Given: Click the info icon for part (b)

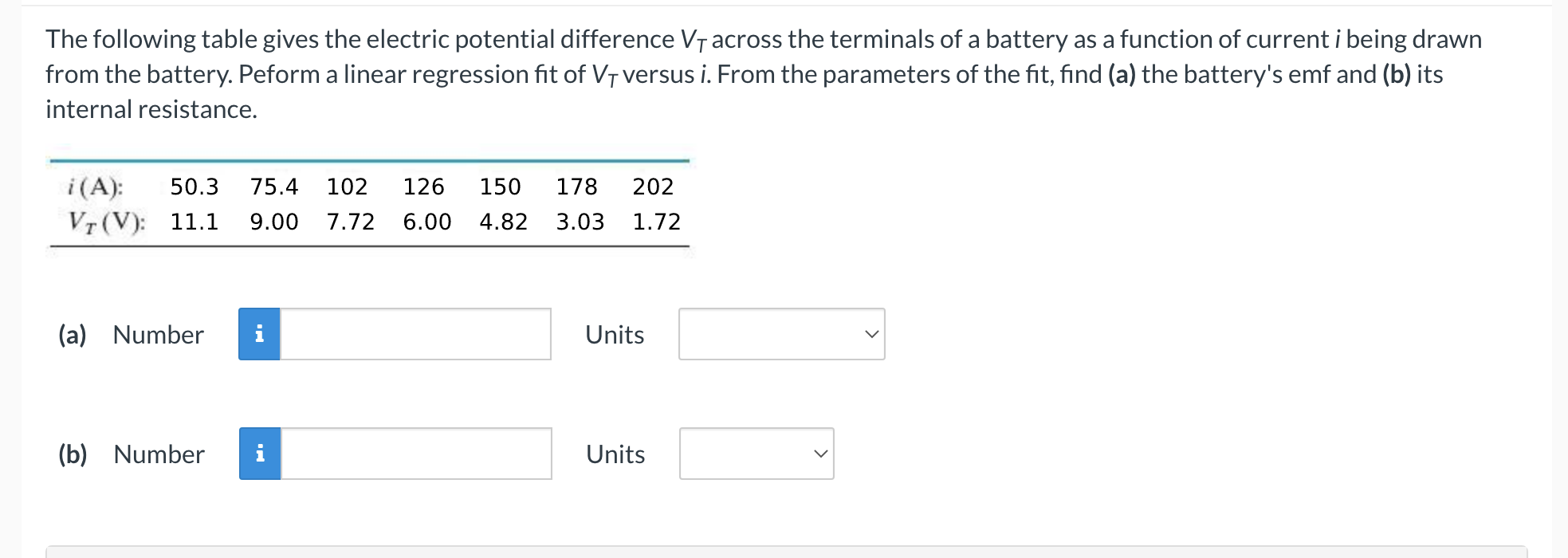Looking at the screenshot, I should coord(260,454).
